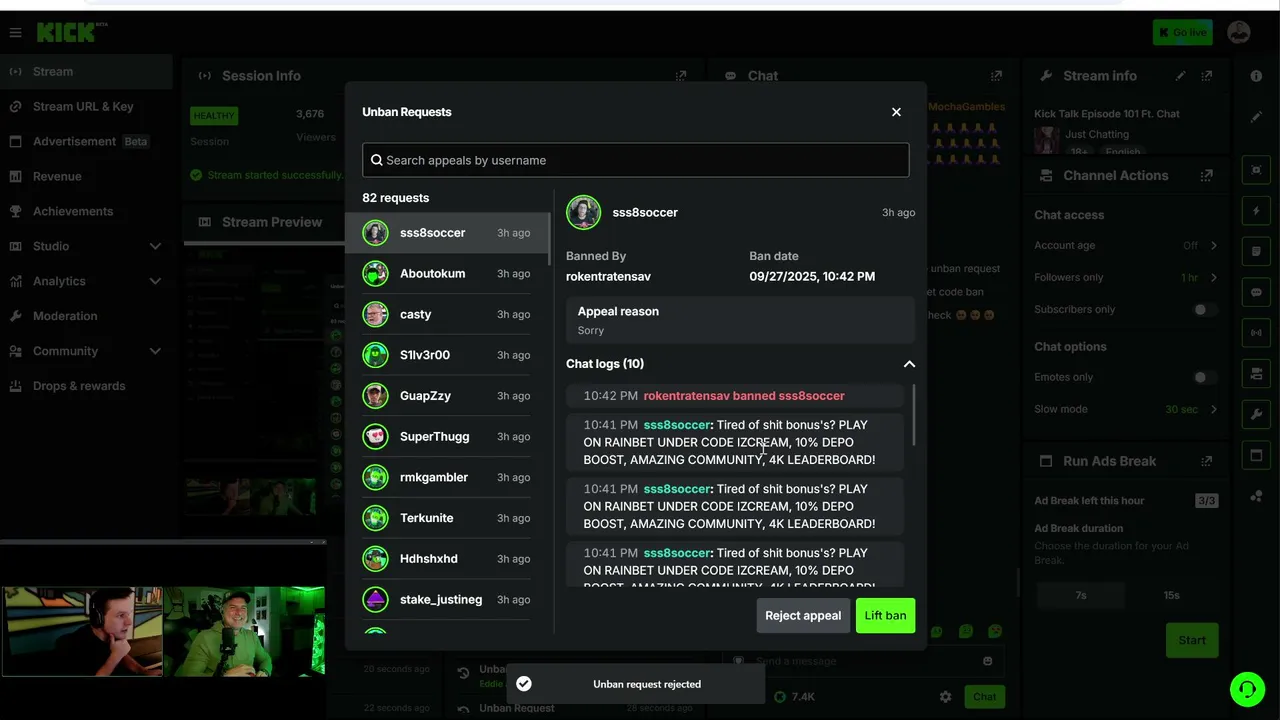Navigate to Revenue
Image resolution: width=1280 pixels, height=720 pixels.
click(x=84, y=177)
